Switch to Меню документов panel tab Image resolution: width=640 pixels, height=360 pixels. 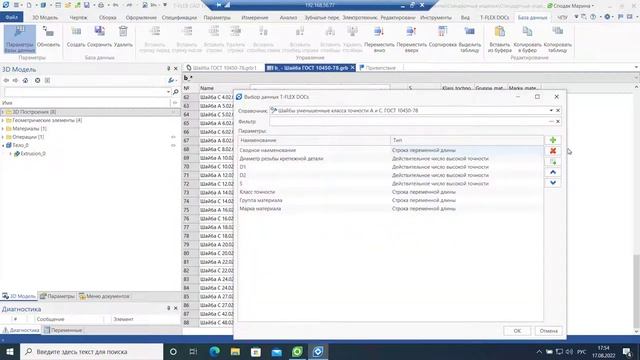pos(104,296)
